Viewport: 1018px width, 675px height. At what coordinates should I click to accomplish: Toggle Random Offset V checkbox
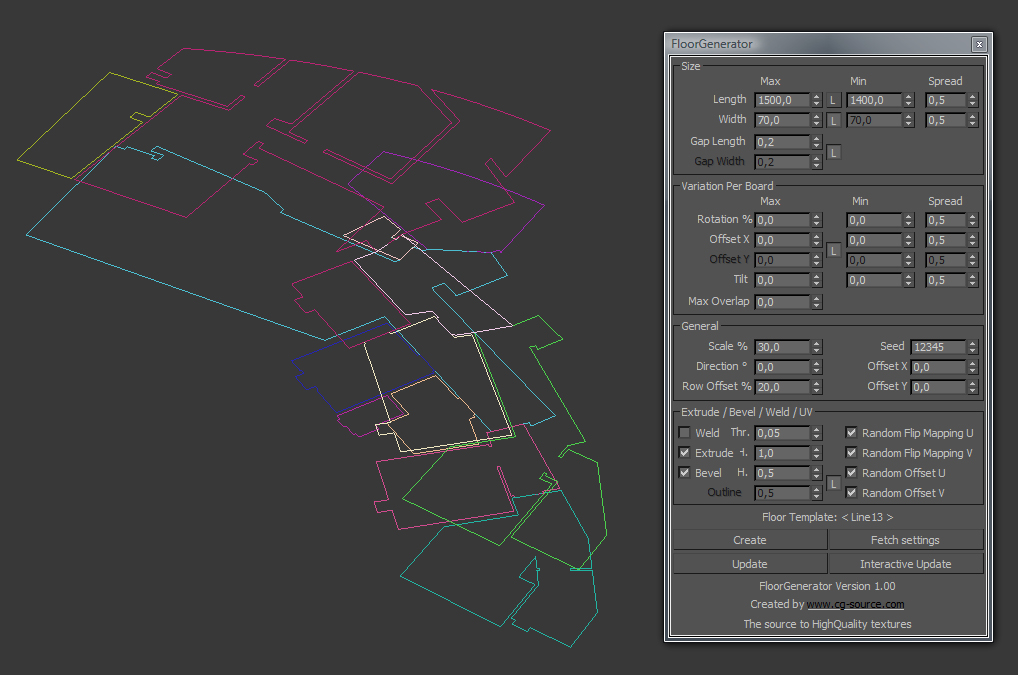[x=851, y=493]
